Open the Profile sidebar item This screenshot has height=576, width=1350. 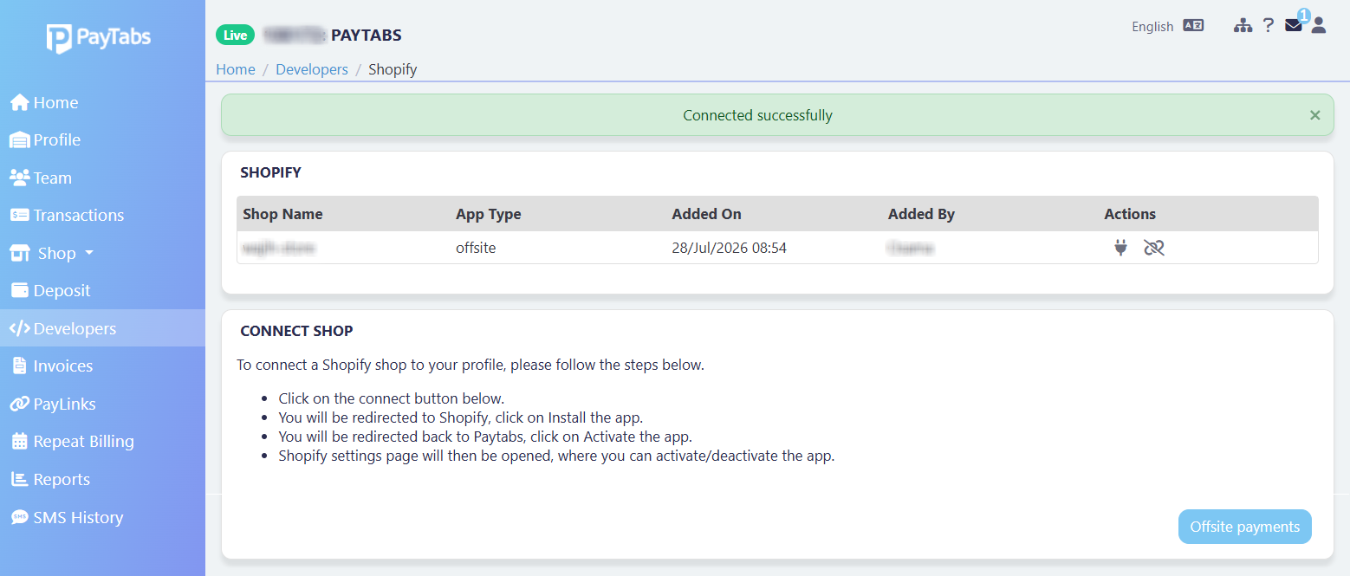[x=102, y=140]
